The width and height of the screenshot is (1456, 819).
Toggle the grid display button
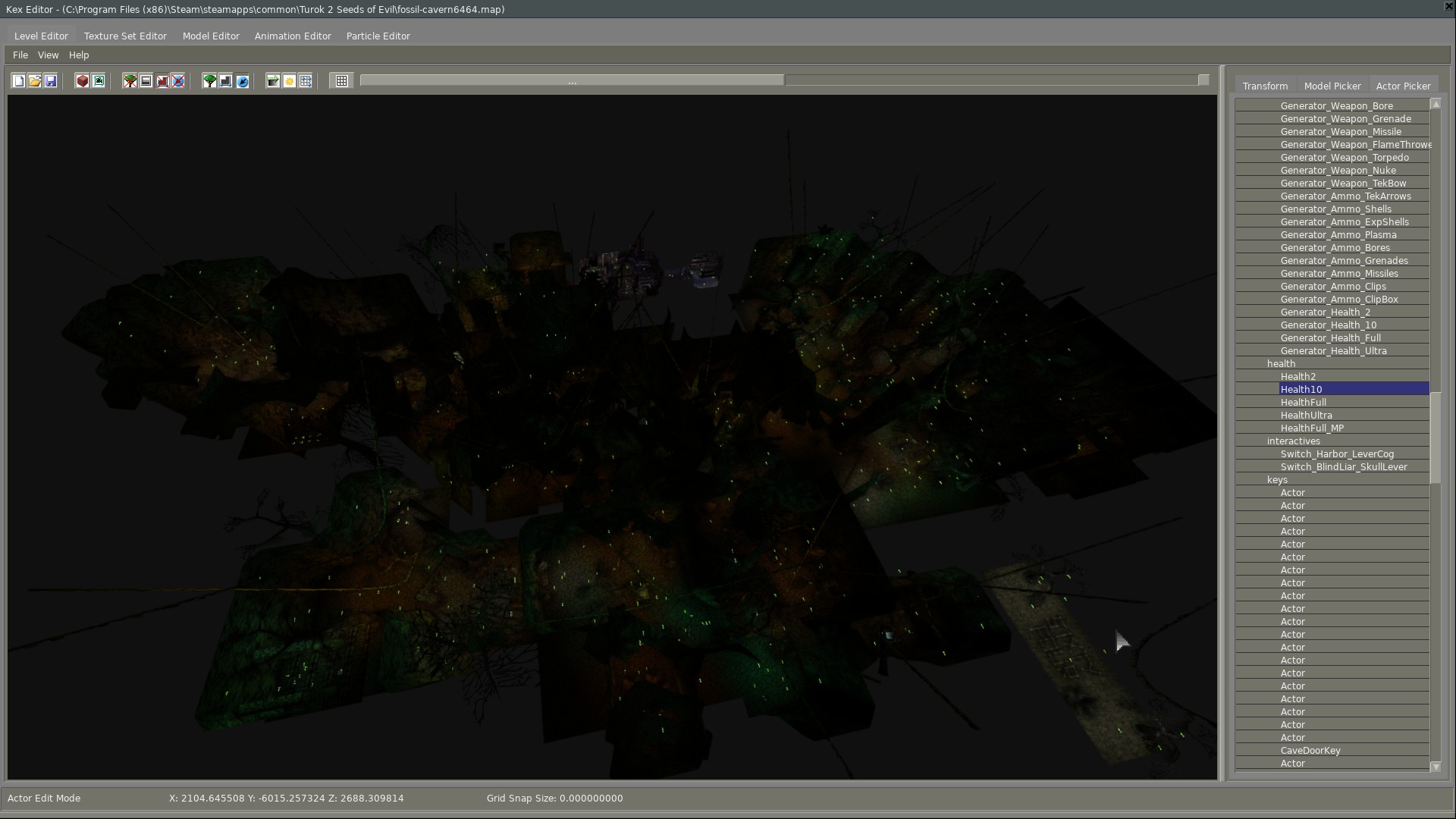(342, 81)
